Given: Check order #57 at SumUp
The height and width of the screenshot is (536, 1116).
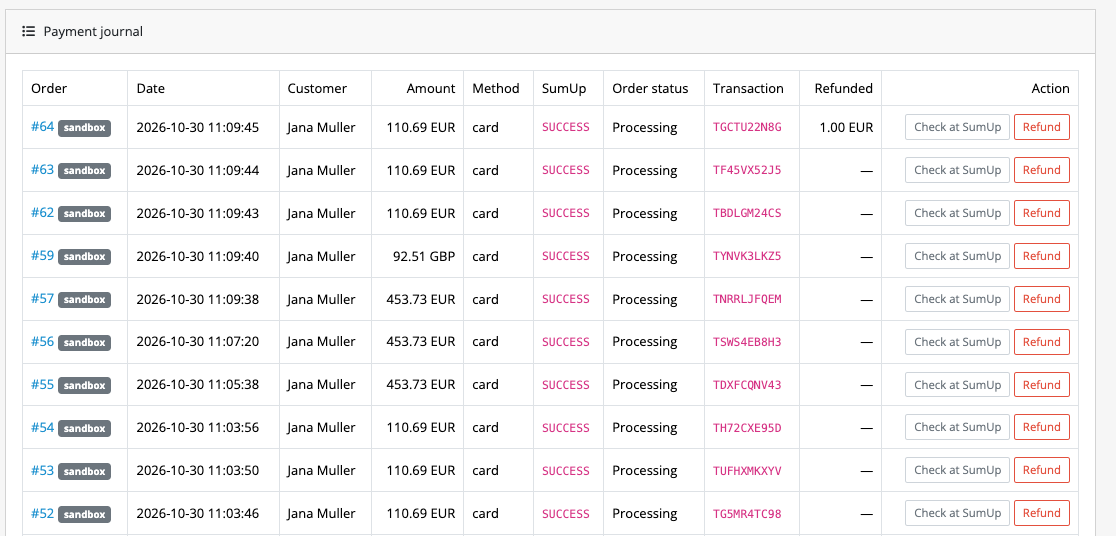Looking at the screenshot, I should click(957, 299).
